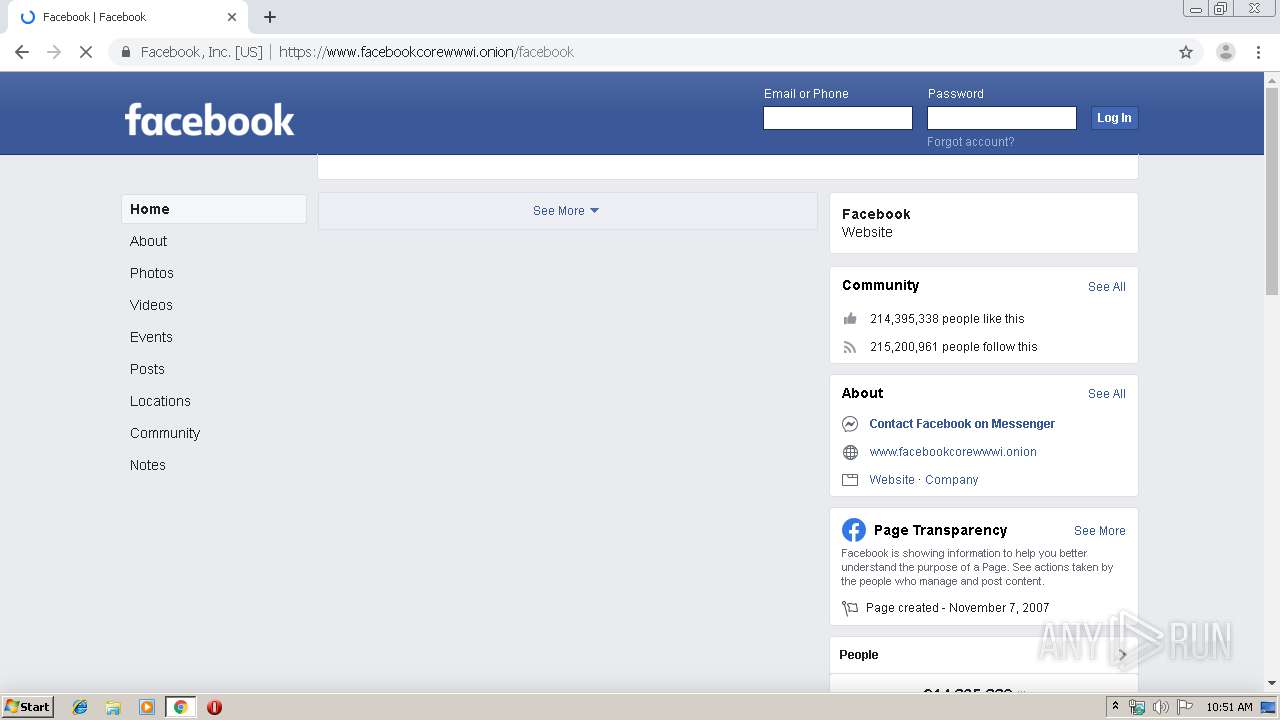Open media player taskbar icon

point(146,707)
